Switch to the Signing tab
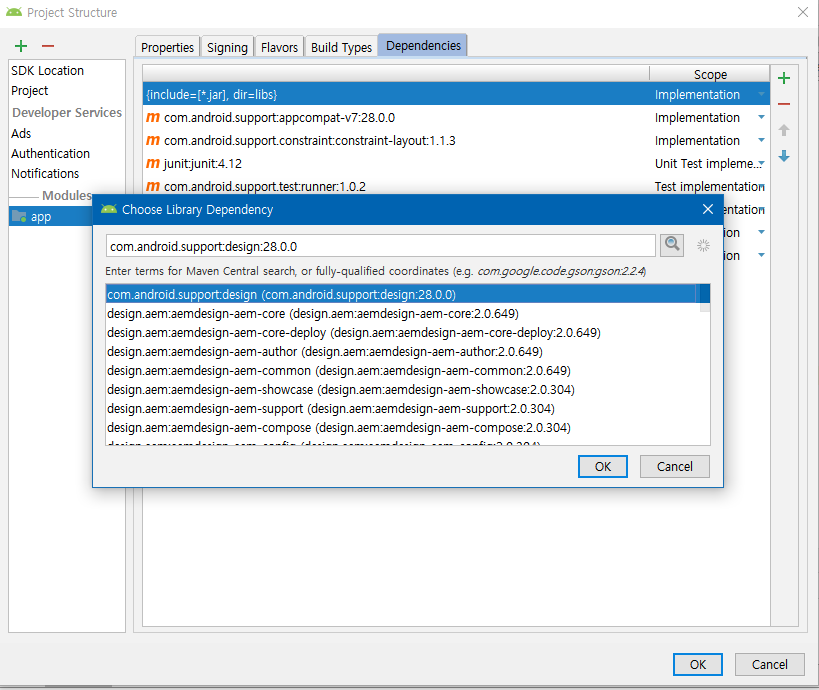Screen dimensions: 819x690 pyautogui.click(x=227, y=47)
